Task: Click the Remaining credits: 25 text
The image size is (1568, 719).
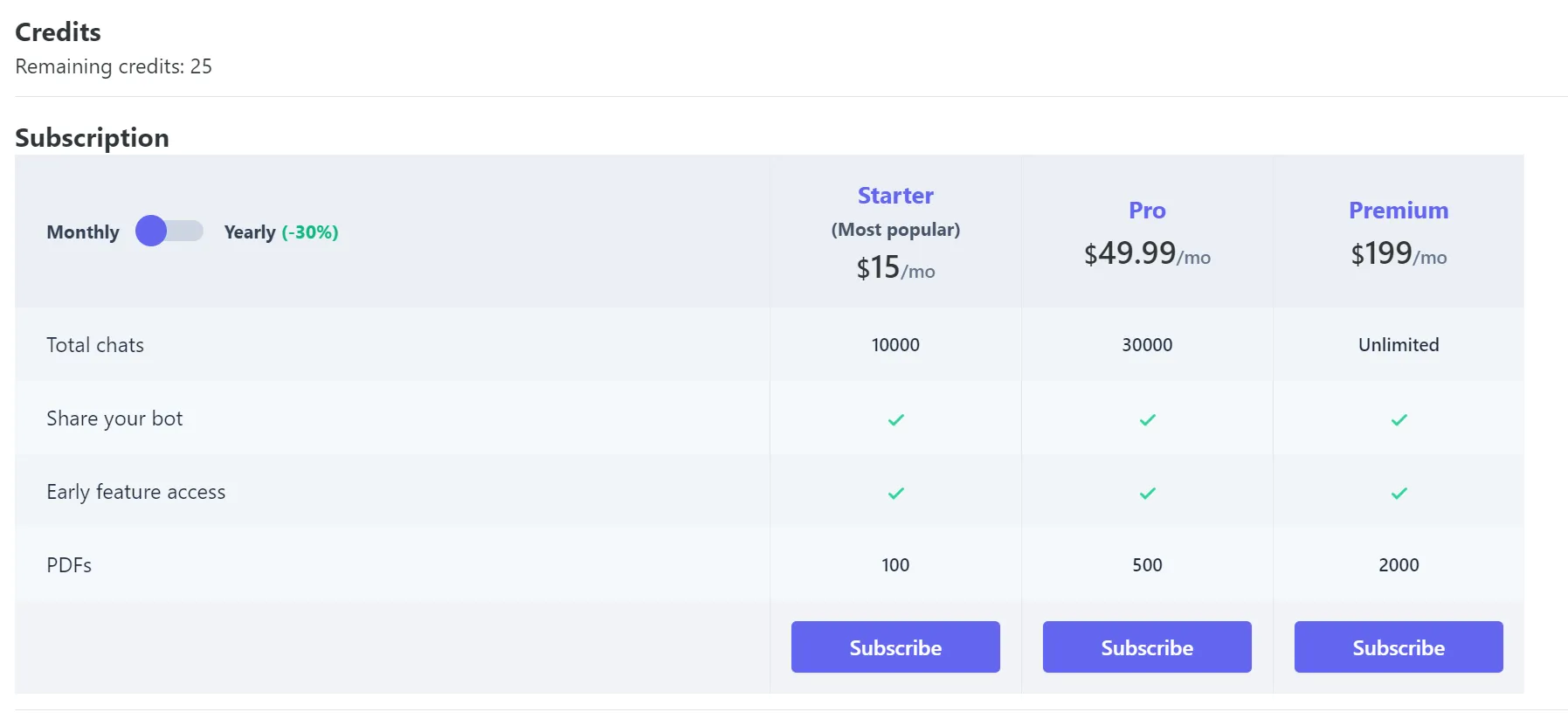Action: [114, 66]
